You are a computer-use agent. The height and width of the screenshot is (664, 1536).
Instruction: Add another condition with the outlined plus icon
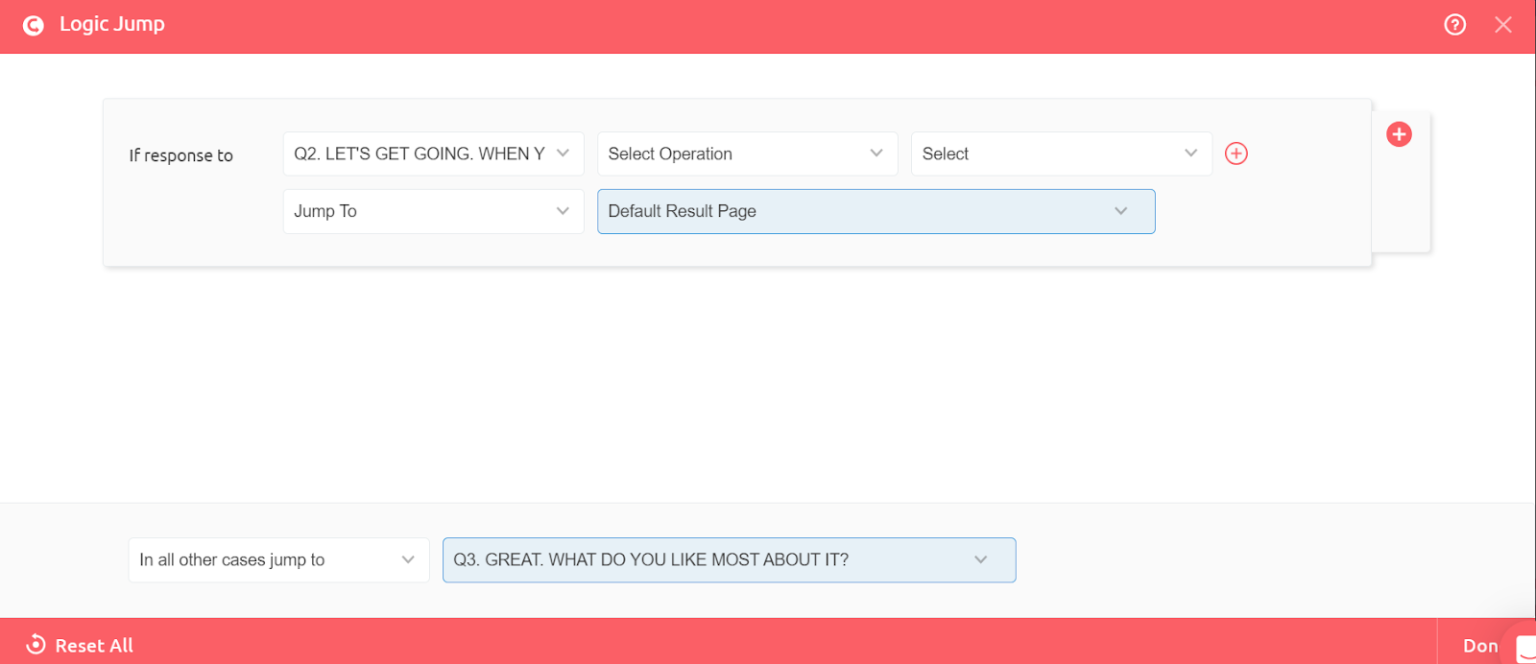pos(1236,154)
